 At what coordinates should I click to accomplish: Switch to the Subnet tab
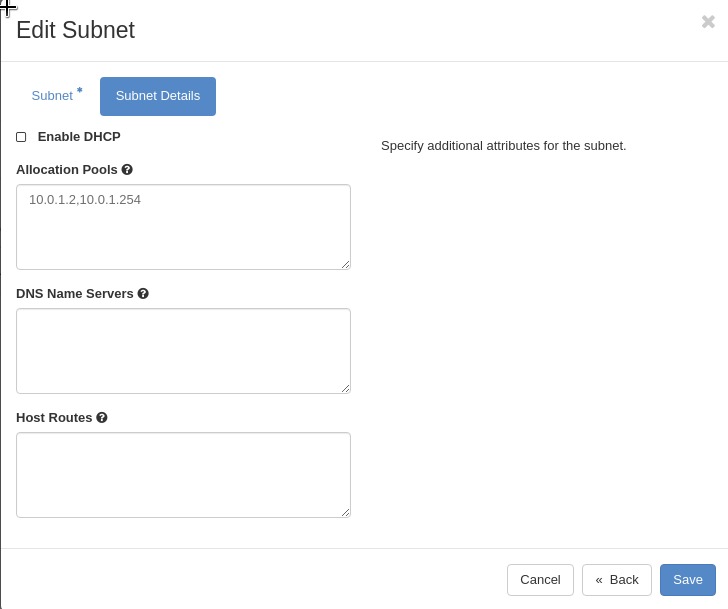pos(52,96)
